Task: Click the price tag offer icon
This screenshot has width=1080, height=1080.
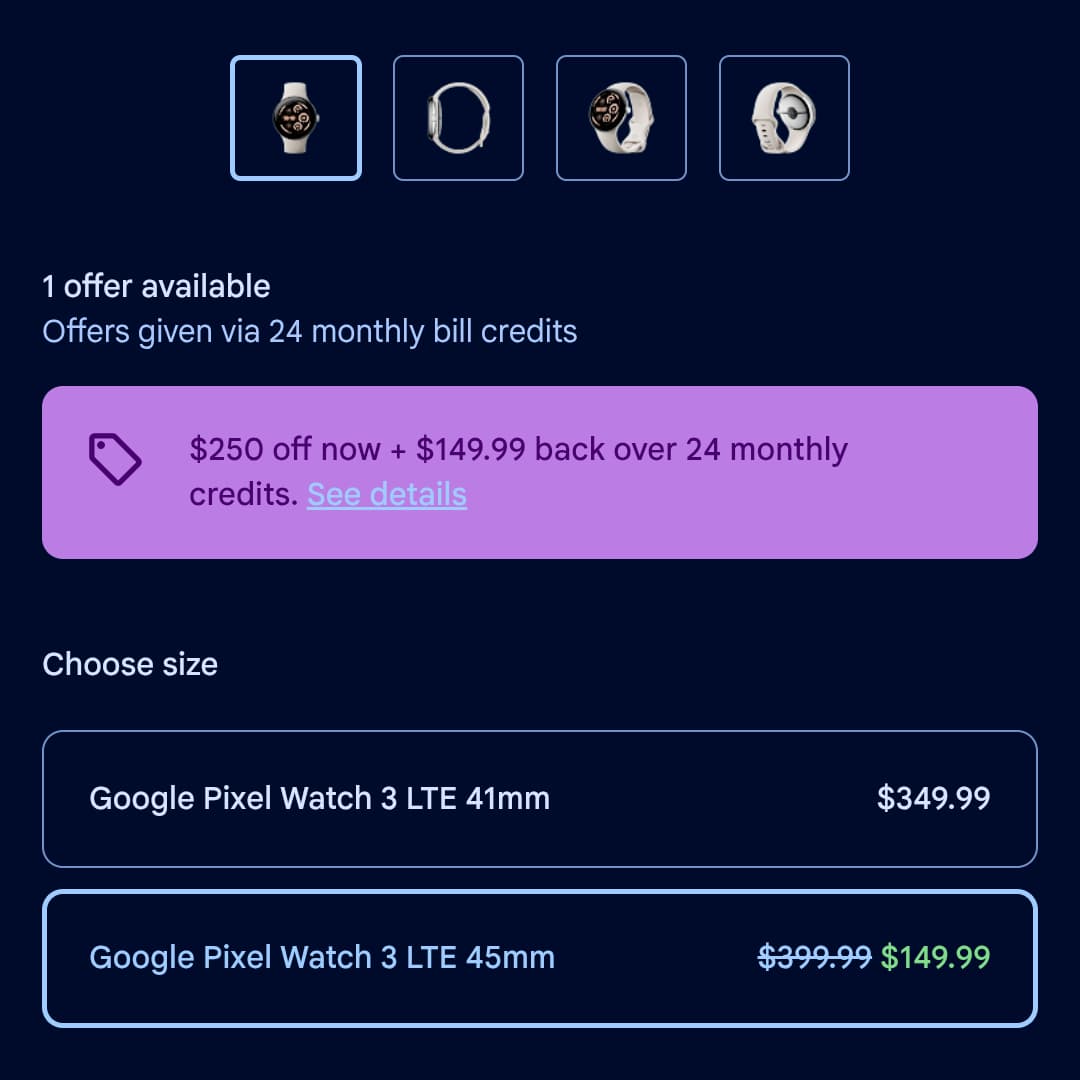Action: (x=115, y=460)
